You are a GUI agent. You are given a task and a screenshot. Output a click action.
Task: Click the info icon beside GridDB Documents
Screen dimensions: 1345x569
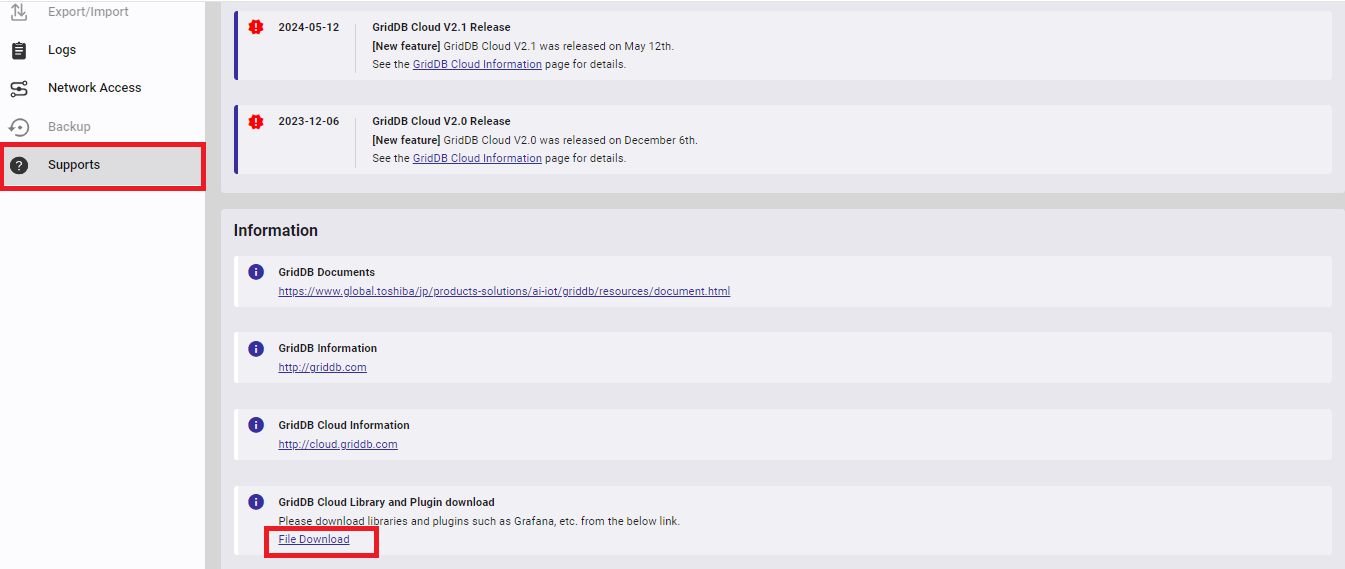(x=256, y=272)
